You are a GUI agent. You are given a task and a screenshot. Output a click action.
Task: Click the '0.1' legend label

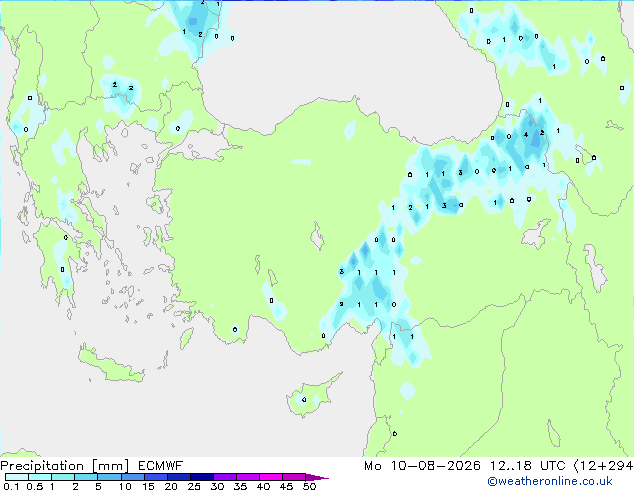(11, 486)
